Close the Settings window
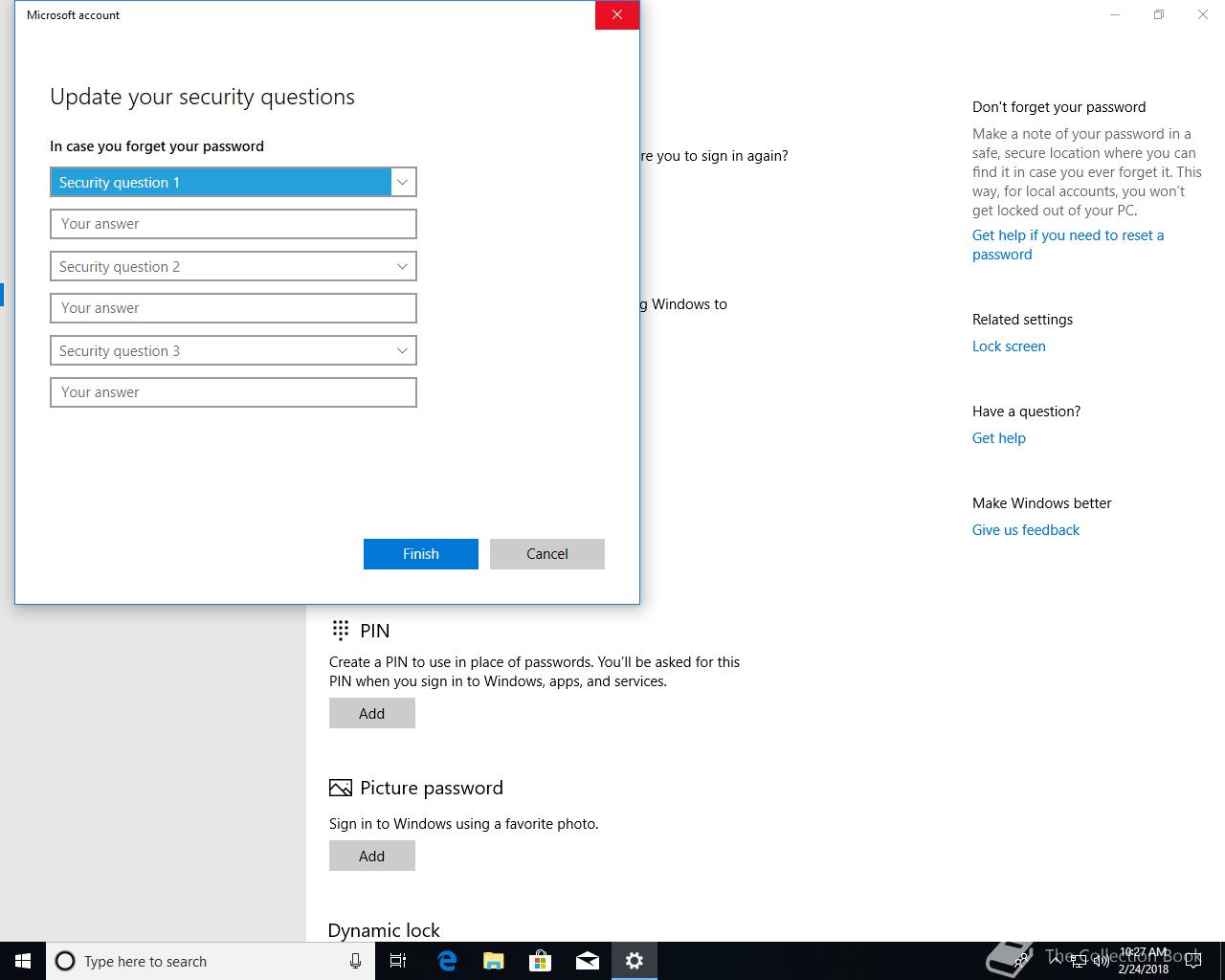1225x980 pixels. 1203,15
